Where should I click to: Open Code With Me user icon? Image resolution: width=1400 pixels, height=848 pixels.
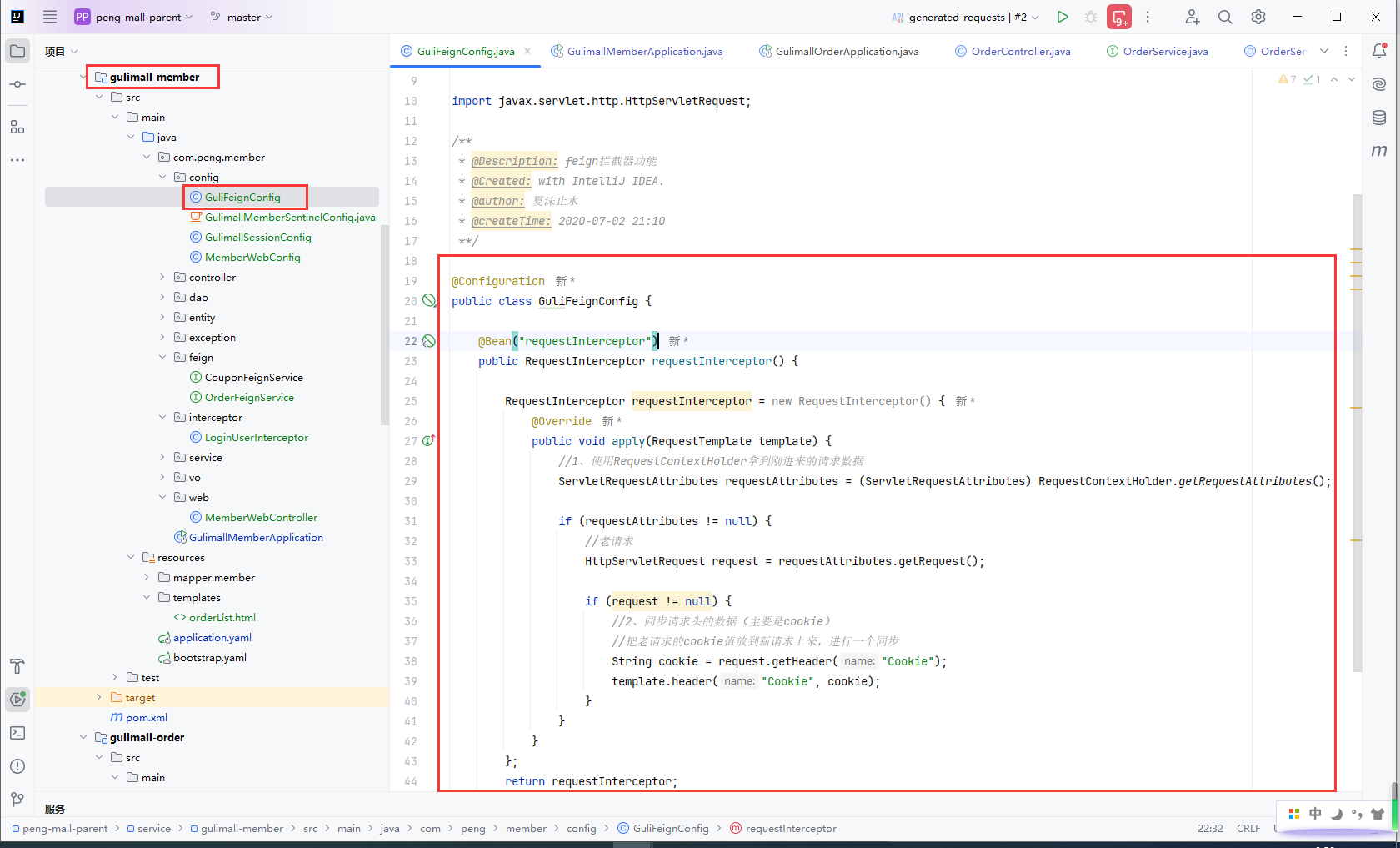point(1192,17)
